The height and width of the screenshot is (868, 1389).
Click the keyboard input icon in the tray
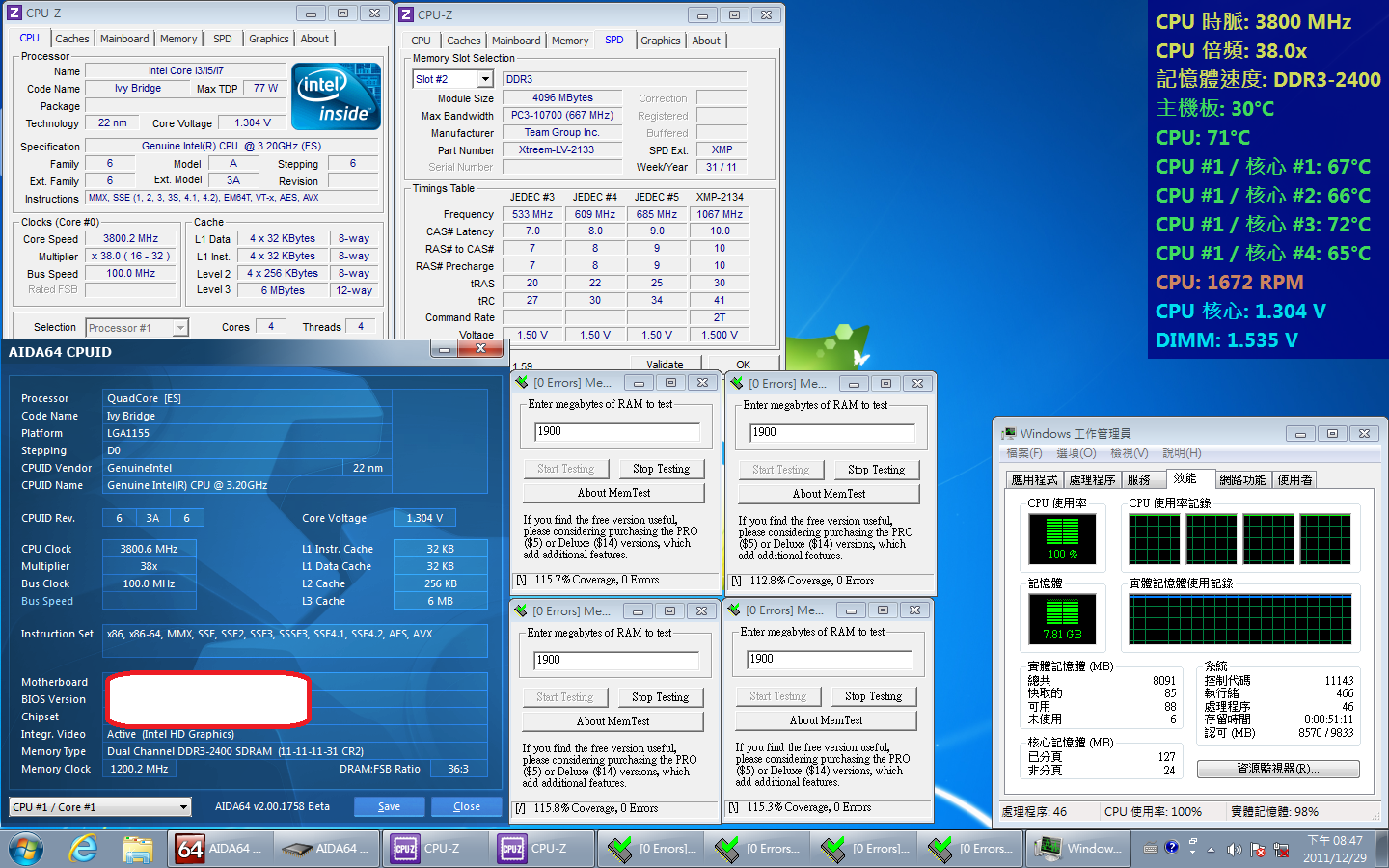pyautogui.click(x=1151, y=849)
